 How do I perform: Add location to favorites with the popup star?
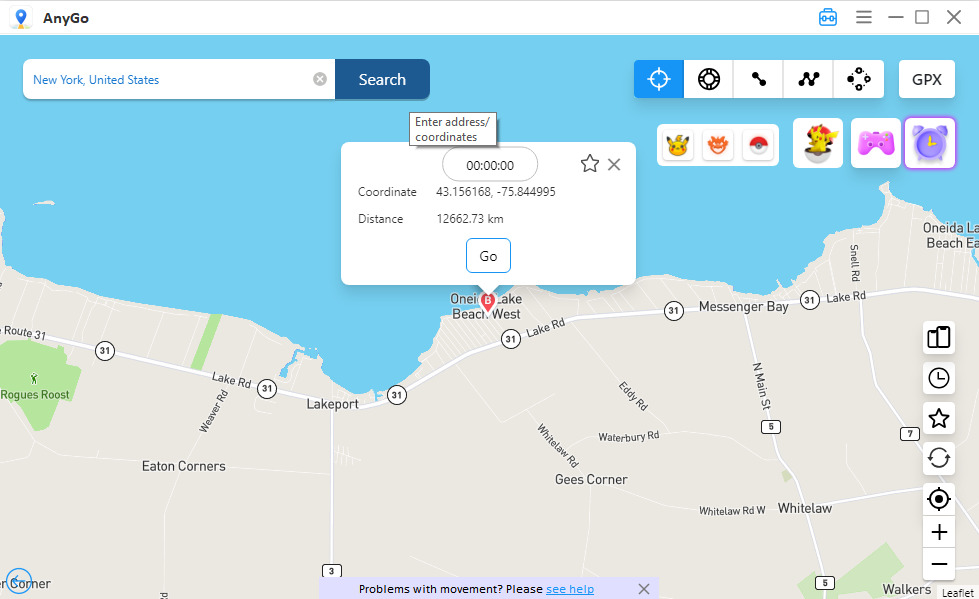589,164
